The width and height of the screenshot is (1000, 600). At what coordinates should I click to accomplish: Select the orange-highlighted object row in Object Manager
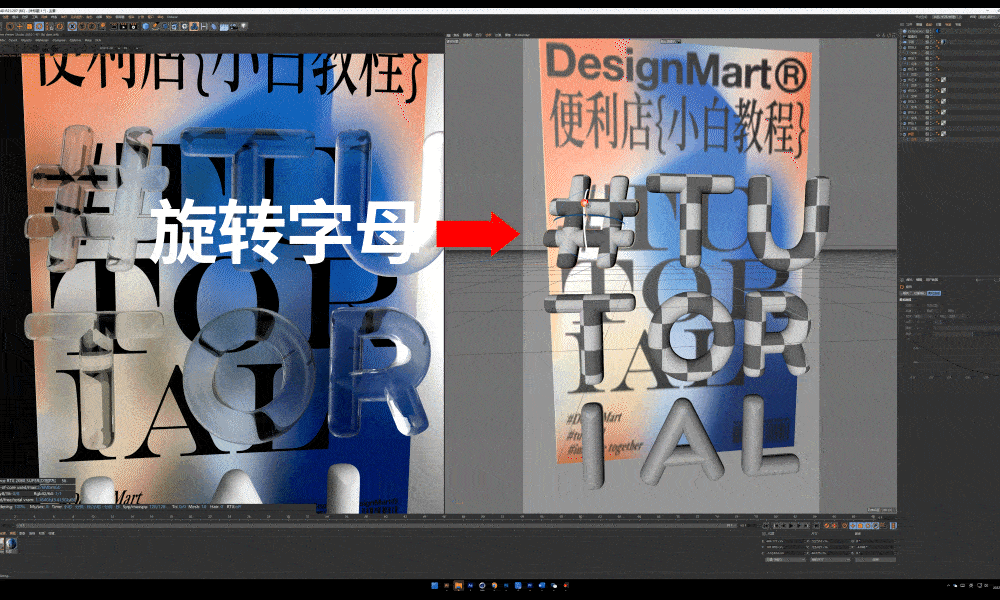click(x=911, y=134)
